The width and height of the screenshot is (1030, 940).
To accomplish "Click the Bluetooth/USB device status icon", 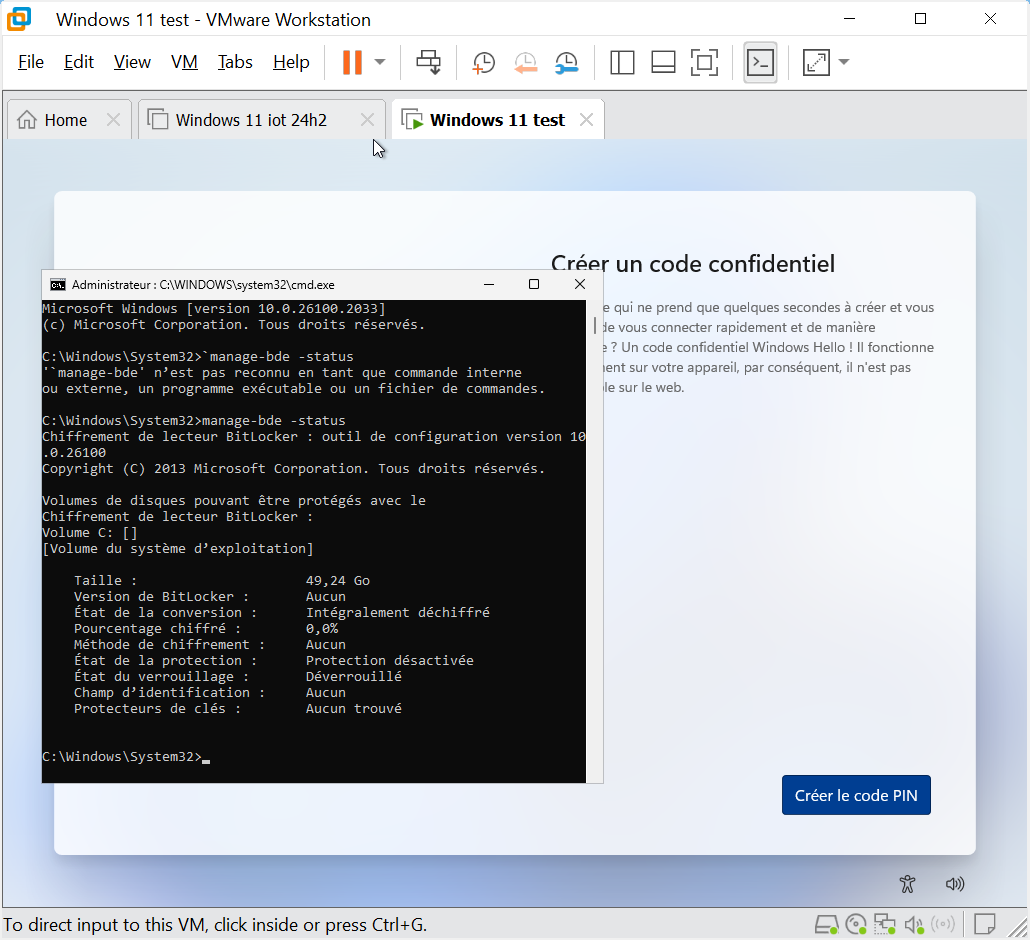I will tap(943, 925).
